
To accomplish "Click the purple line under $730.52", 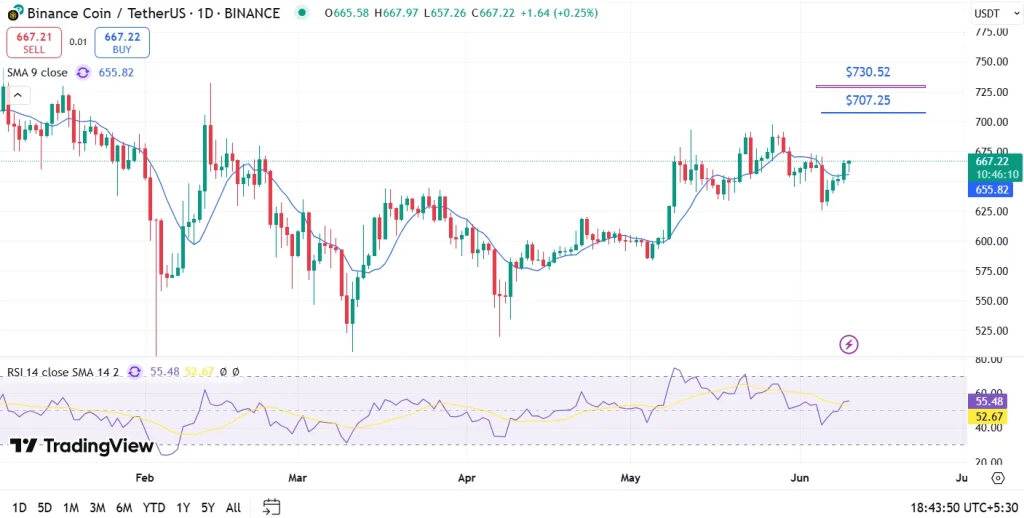I will [x=871, y=86].
